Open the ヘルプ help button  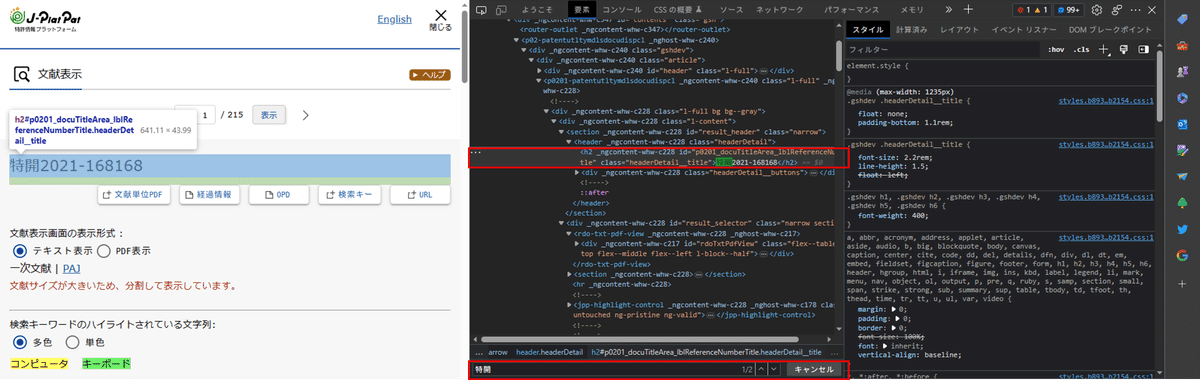430,75
